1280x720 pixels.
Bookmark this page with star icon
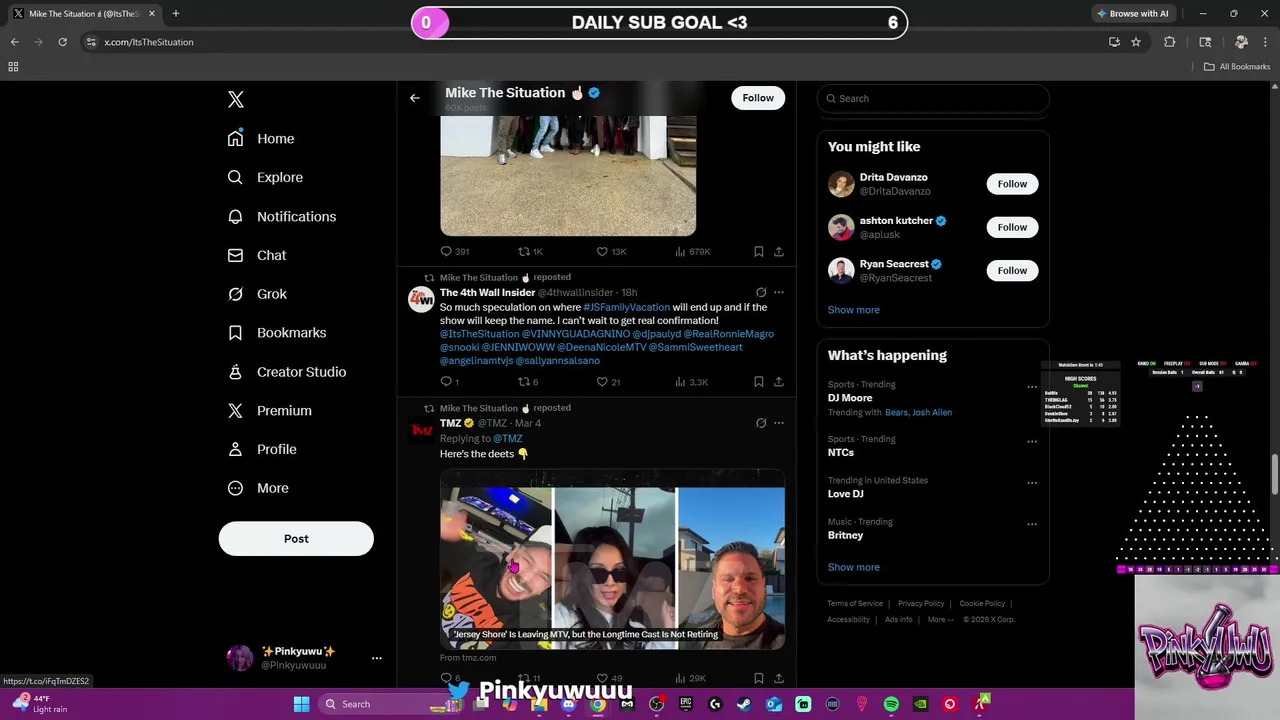pyautogui.click(x=1136, y=42)
